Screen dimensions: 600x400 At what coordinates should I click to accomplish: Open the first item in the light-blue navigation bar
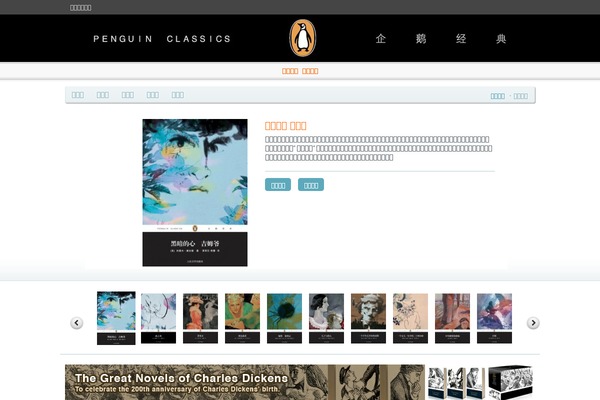click(x=78, y=95)
